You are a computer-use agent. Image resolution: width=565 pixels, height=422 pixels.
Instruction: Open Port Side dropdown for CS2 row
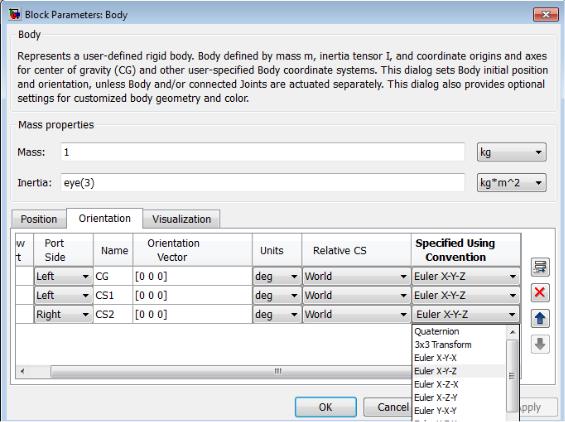pyautogui.click(x=63, y=314)
